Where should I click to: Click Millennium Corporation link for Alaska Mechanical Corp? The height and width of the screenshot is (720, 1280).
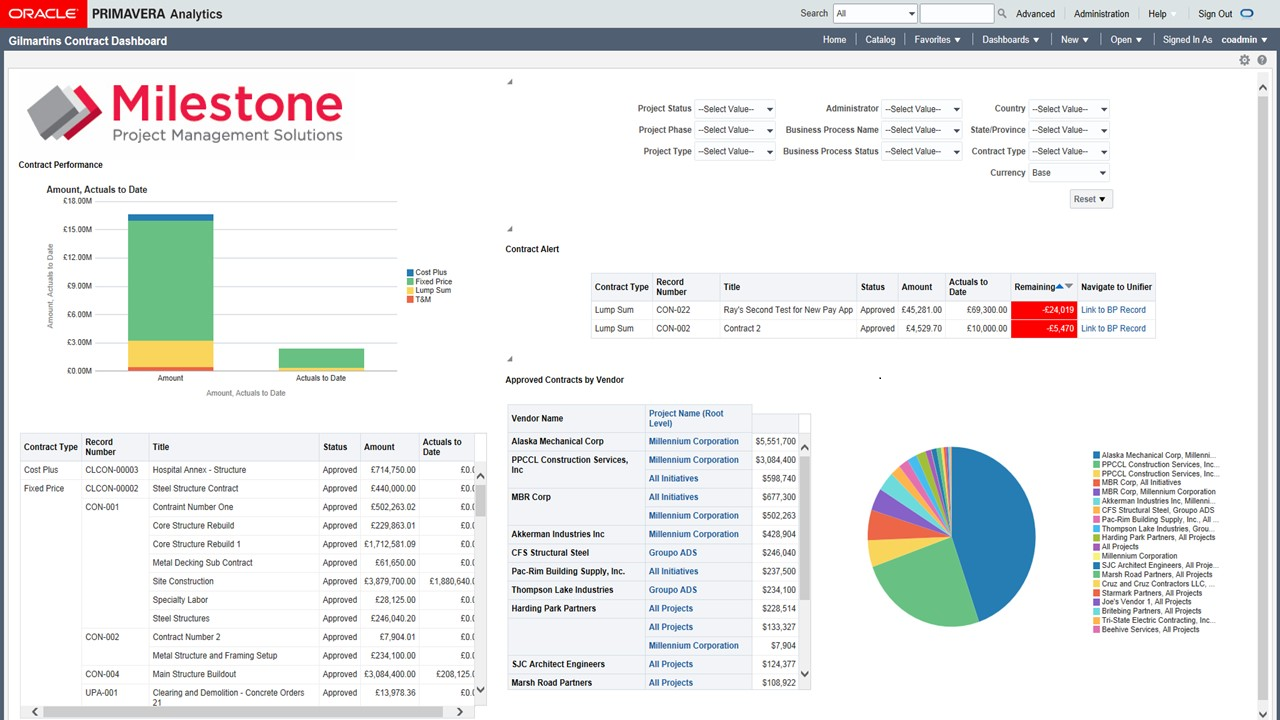pyautogui.click(x=693, y=441)
